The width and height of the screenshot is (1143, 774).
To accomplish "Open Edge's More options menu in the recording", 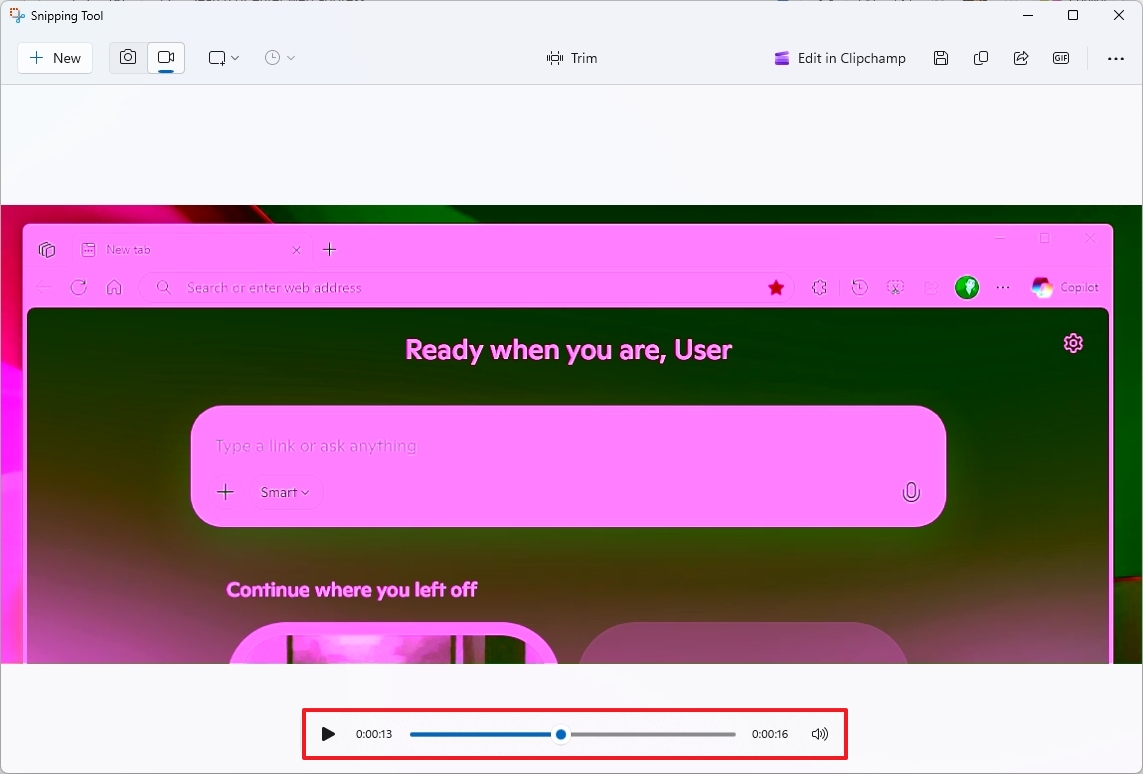I will point(1003,287).
